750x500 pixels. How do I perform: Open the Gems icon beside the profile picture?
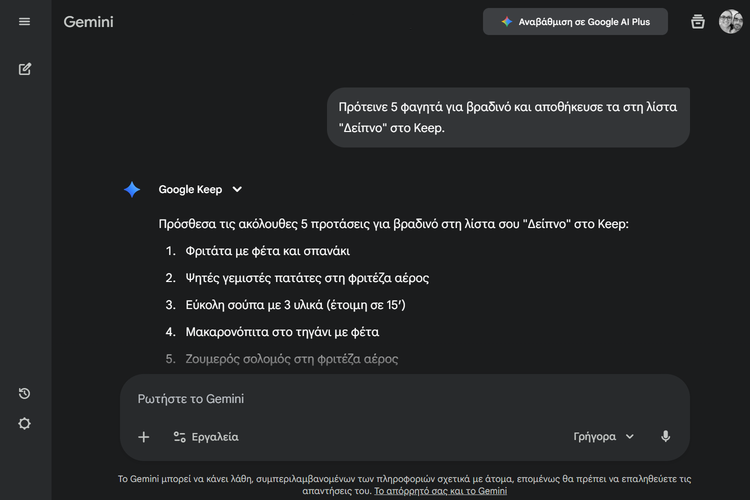click(x=698, y=22)
